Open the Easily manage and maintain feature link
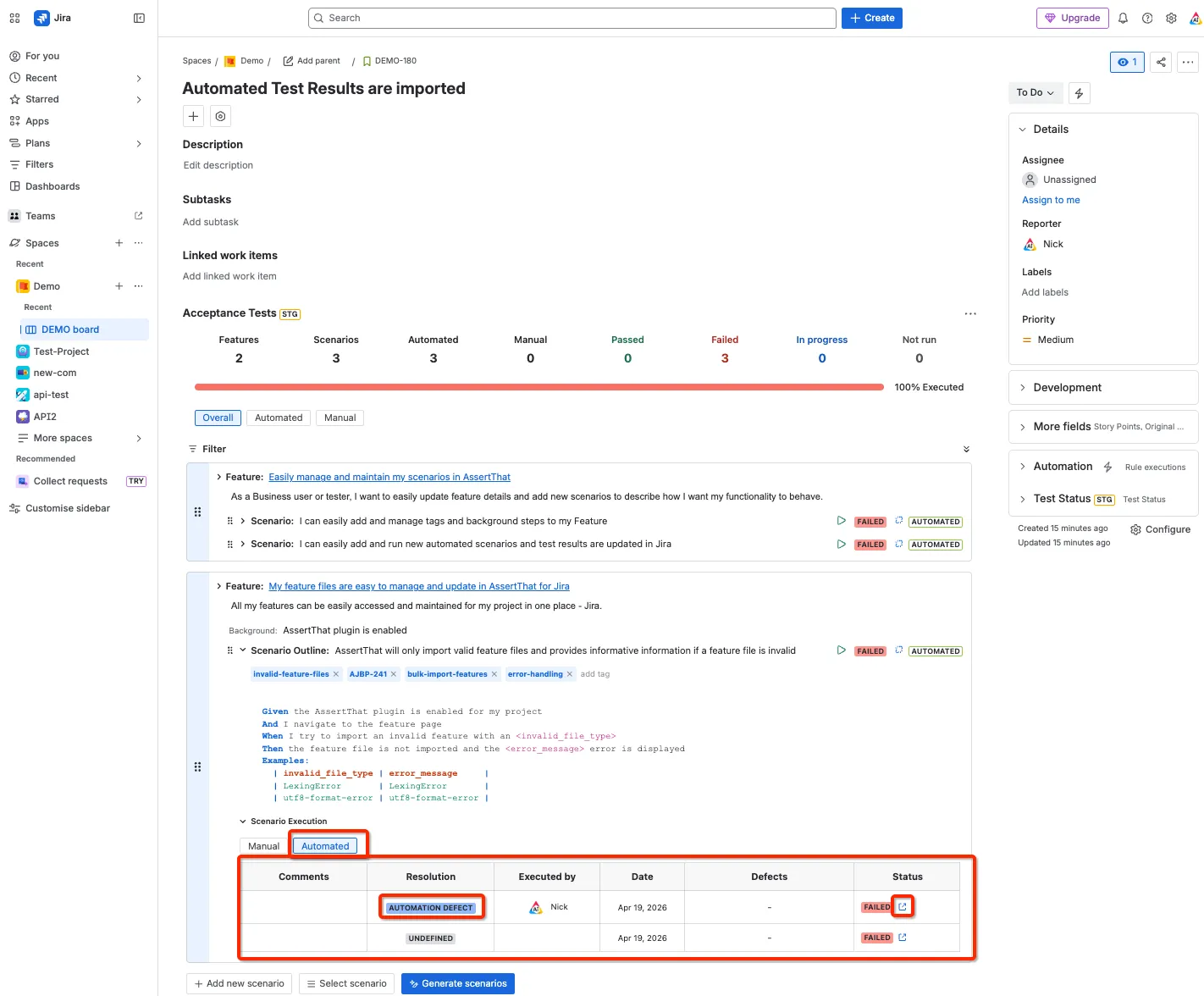 click(389, 478)
